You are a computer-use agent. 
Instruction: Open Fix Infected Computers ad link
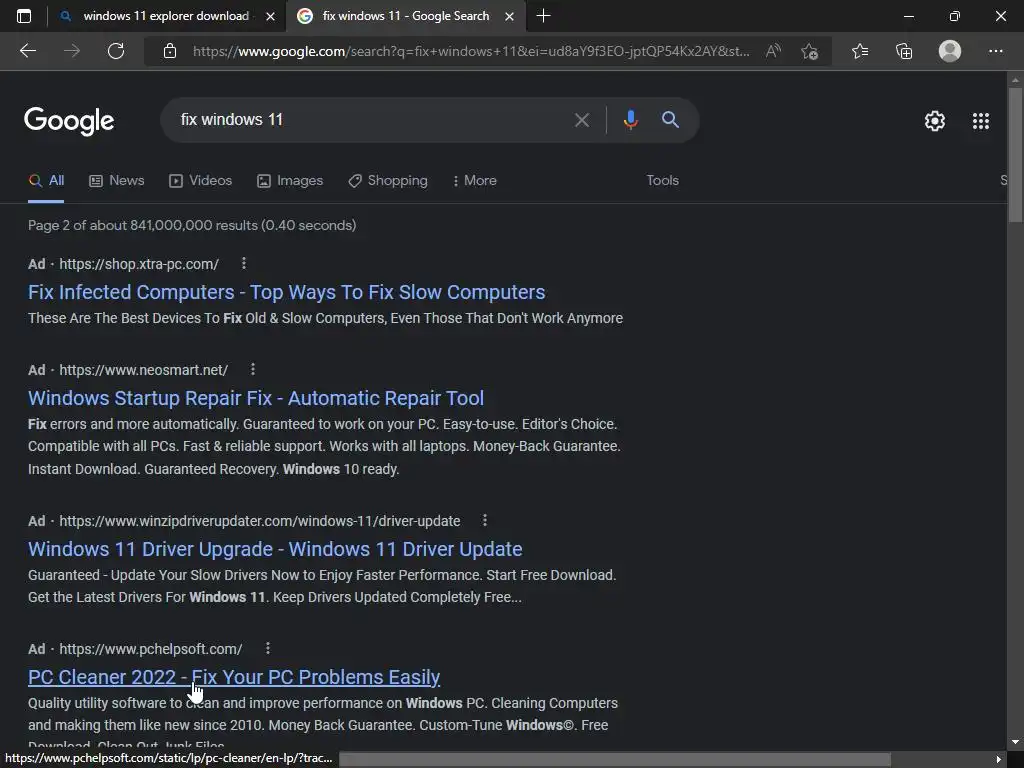pyautogui.click(x=287, y=292)
